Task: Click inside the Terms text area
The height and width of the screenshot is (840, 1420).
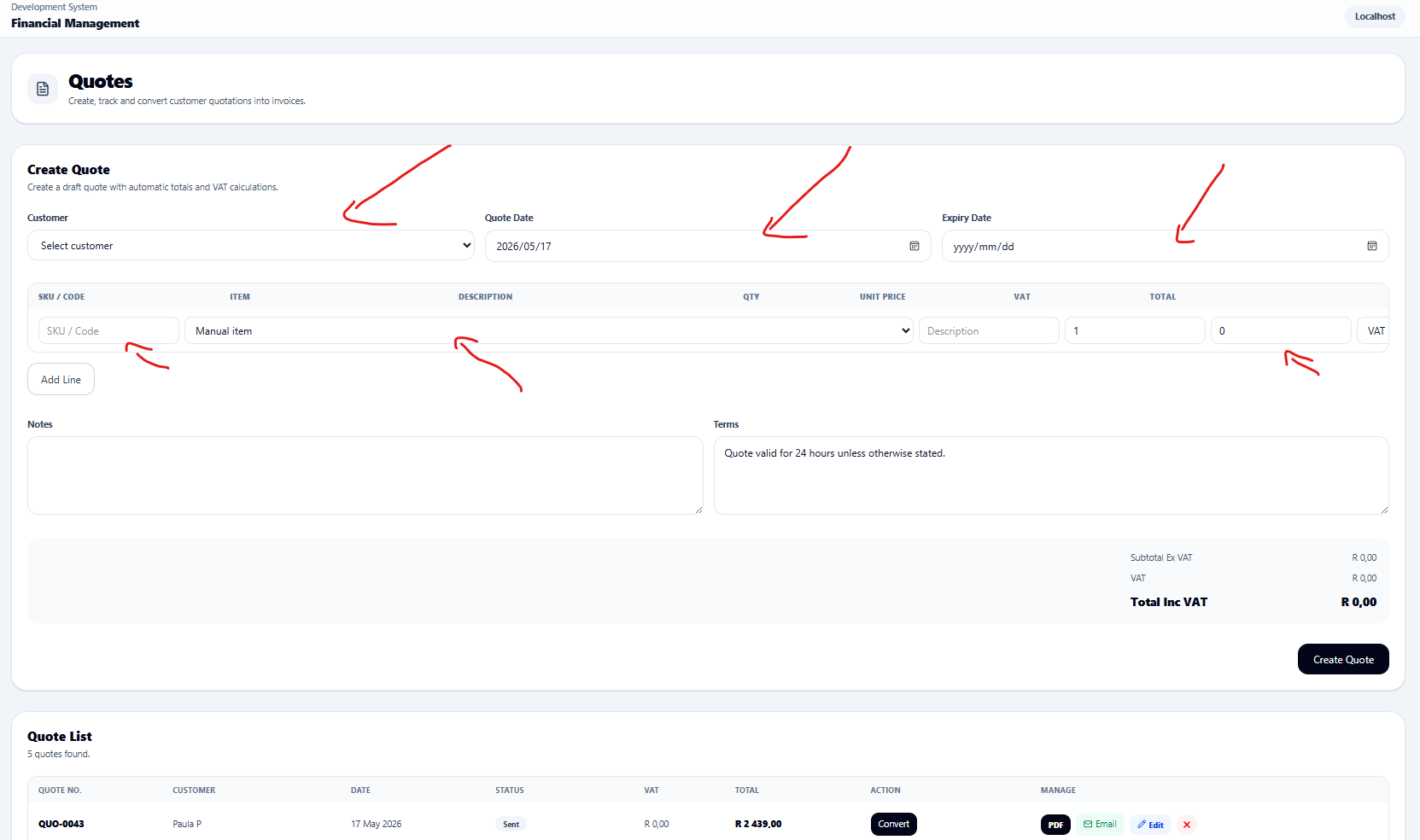Action: 1051,475
